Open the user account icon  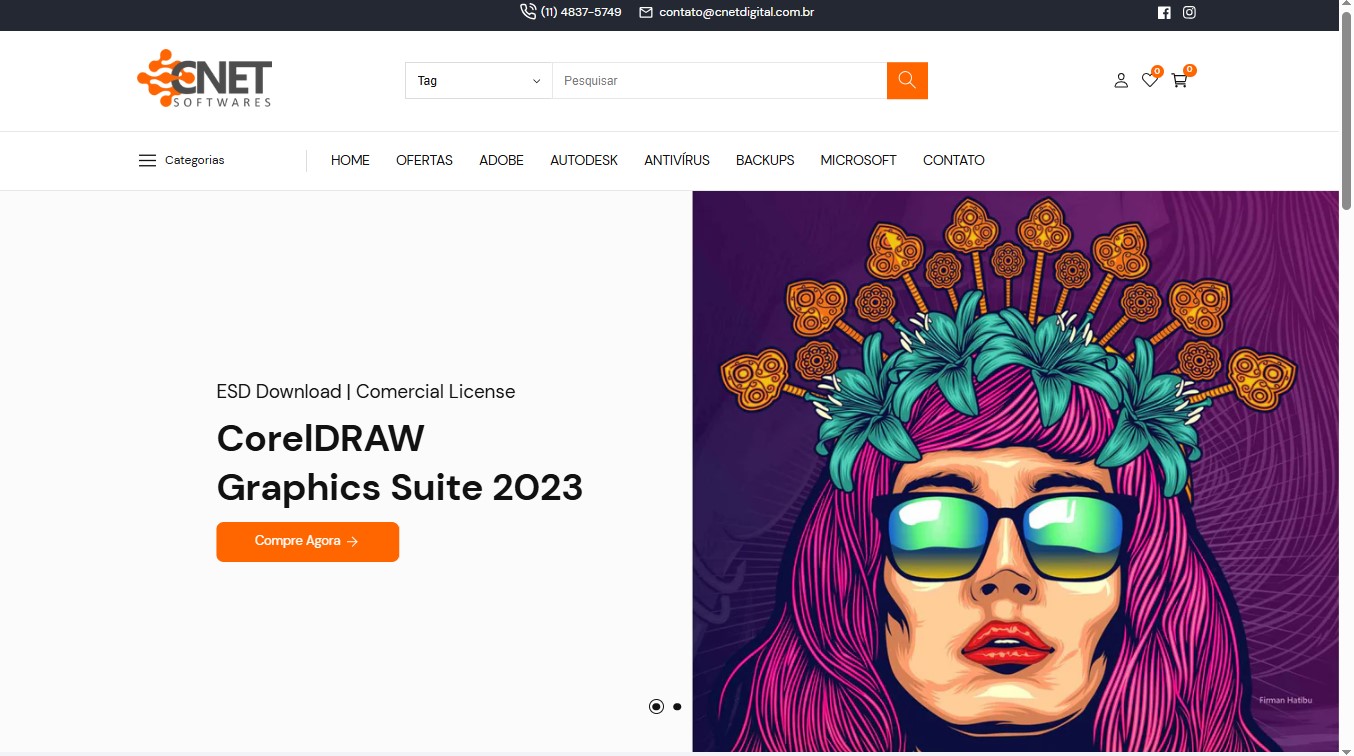coord(1121,80)
